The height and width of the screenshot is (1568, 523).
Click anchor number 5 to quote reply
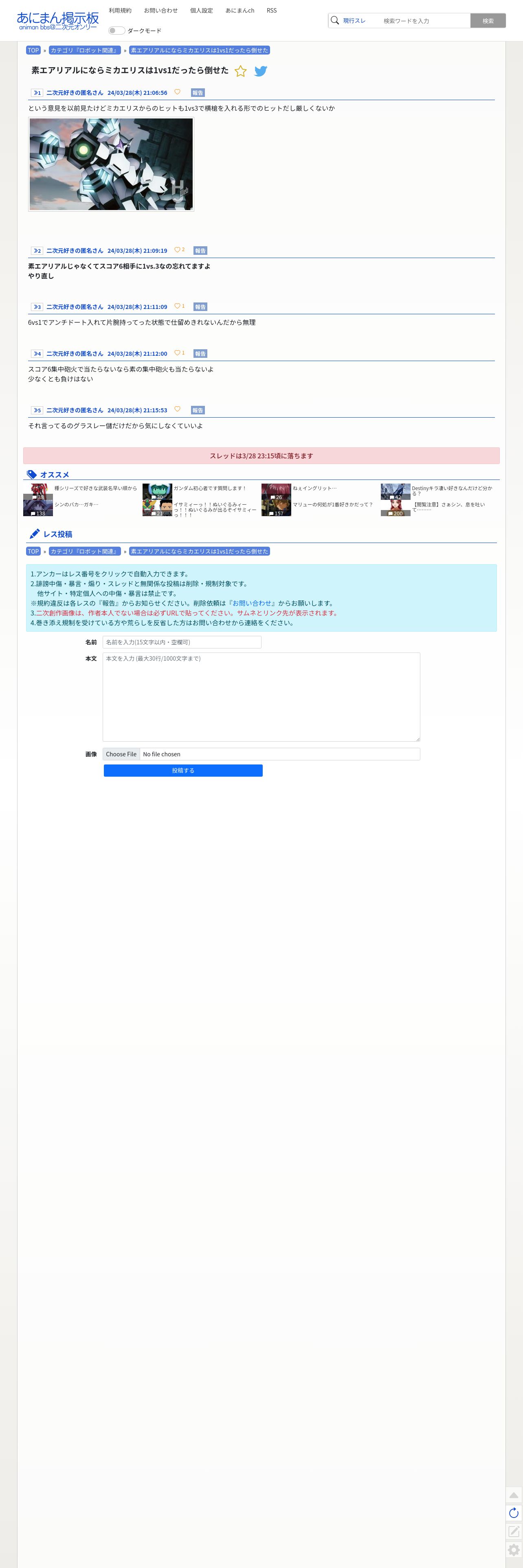(x=37, y=410)
